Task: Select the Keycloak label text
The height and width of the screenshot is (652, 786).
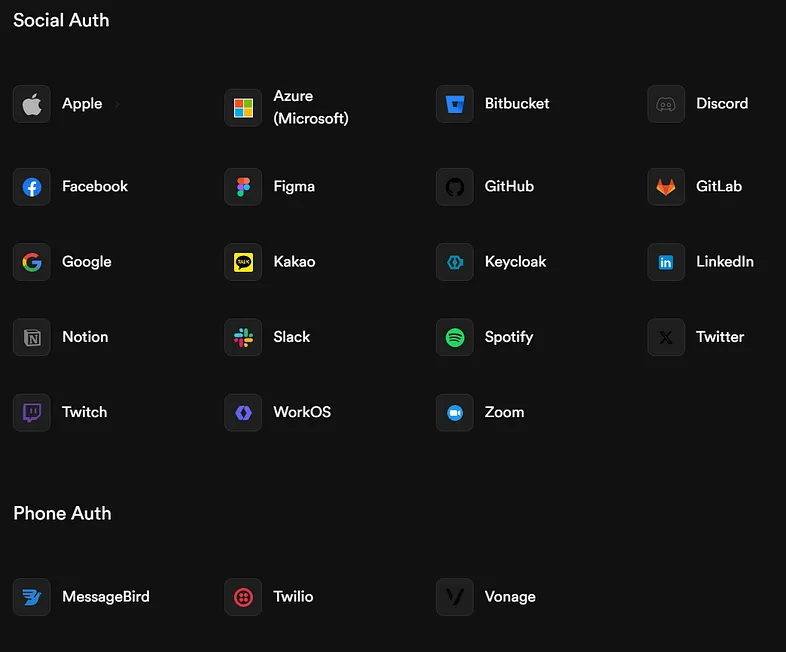Action: coord(515,262)
